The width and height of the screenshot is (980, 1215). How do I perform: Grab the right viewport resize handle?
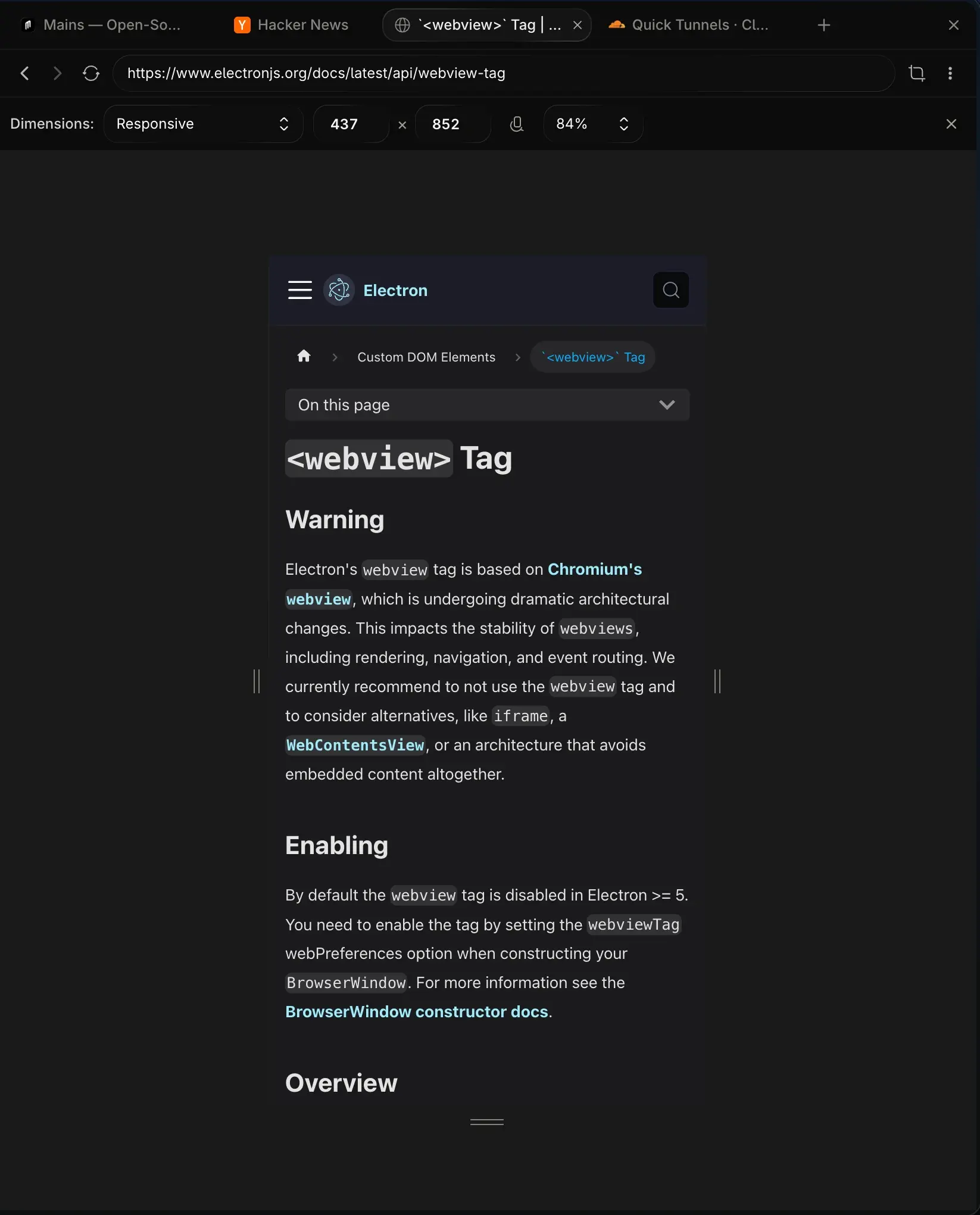(717, 681)
